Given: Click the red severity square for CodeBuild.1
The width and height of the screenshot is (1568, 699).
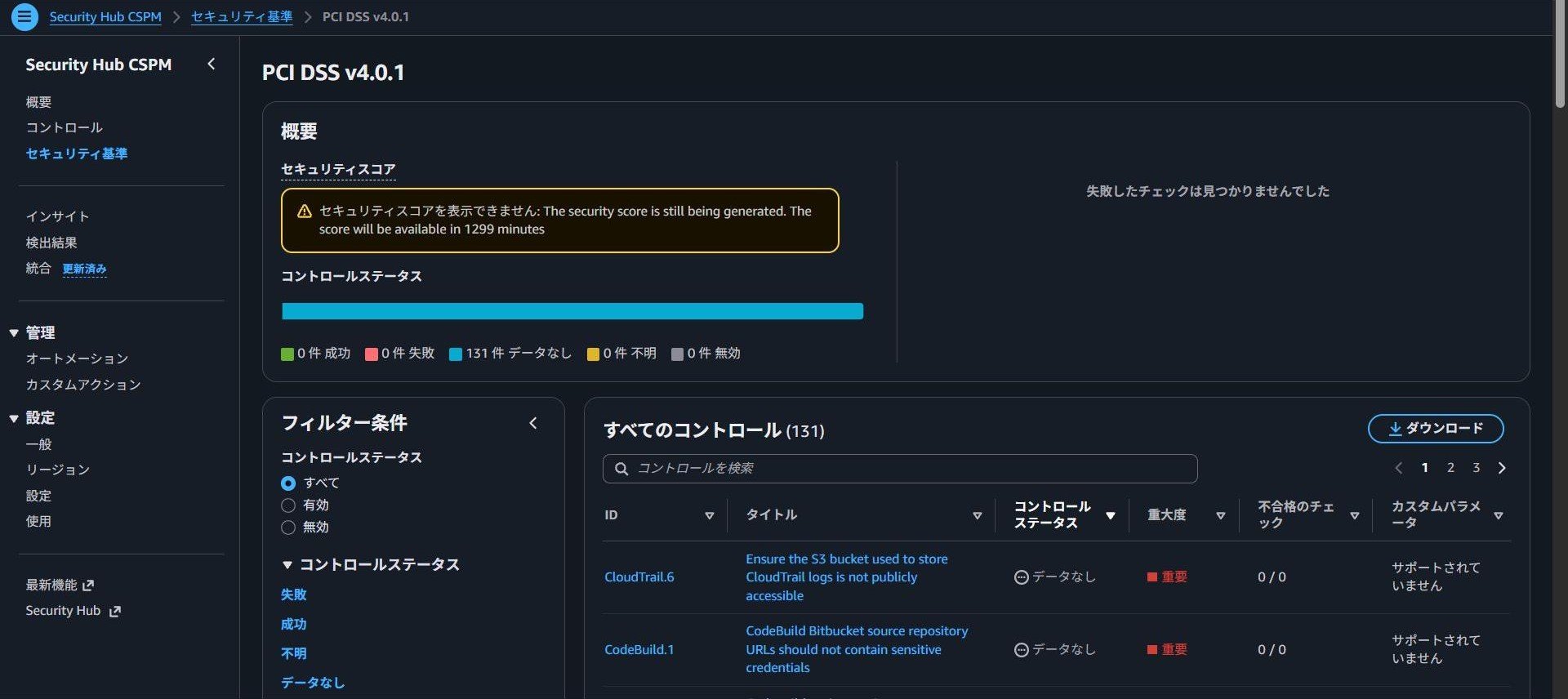Looking at the screenshot, I should coord(1151,650).
